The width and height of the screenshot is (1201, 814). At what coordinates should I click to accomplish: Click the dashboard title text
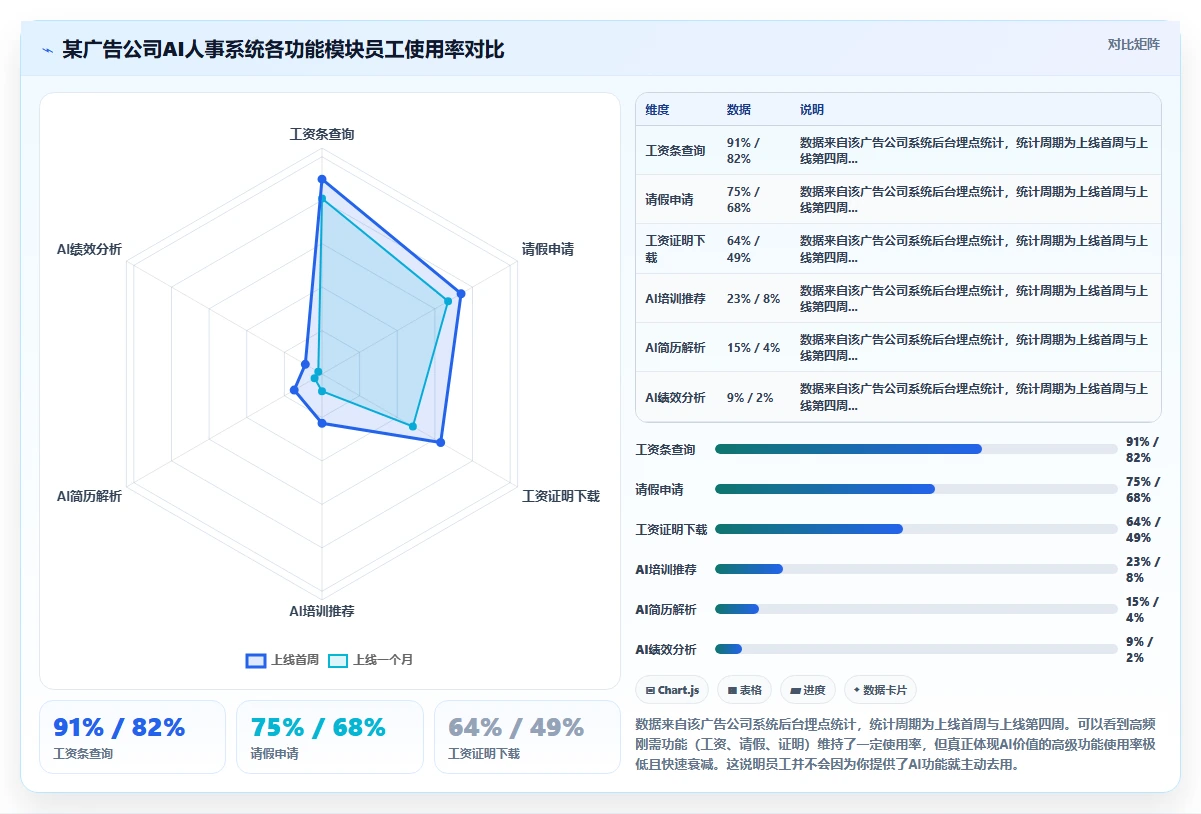283,49
